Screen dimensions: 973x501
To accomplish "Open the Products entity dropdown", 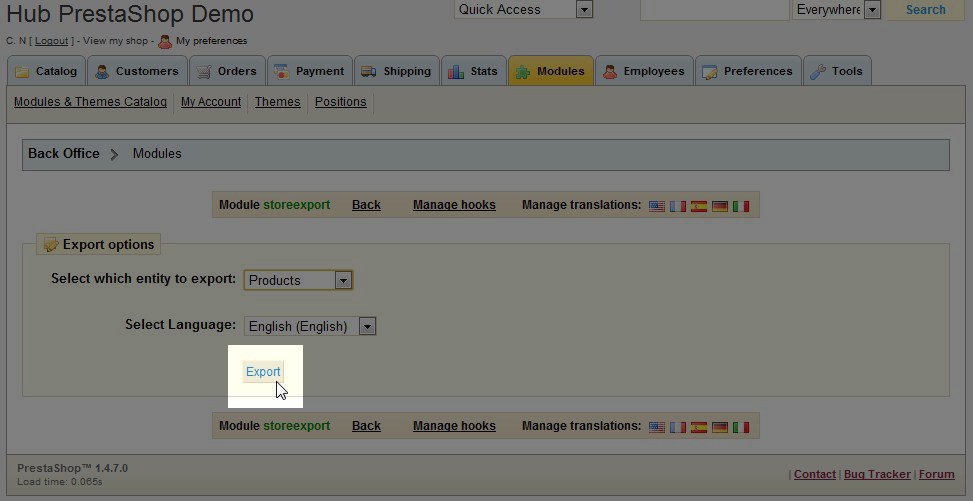I will click(298, 280).
